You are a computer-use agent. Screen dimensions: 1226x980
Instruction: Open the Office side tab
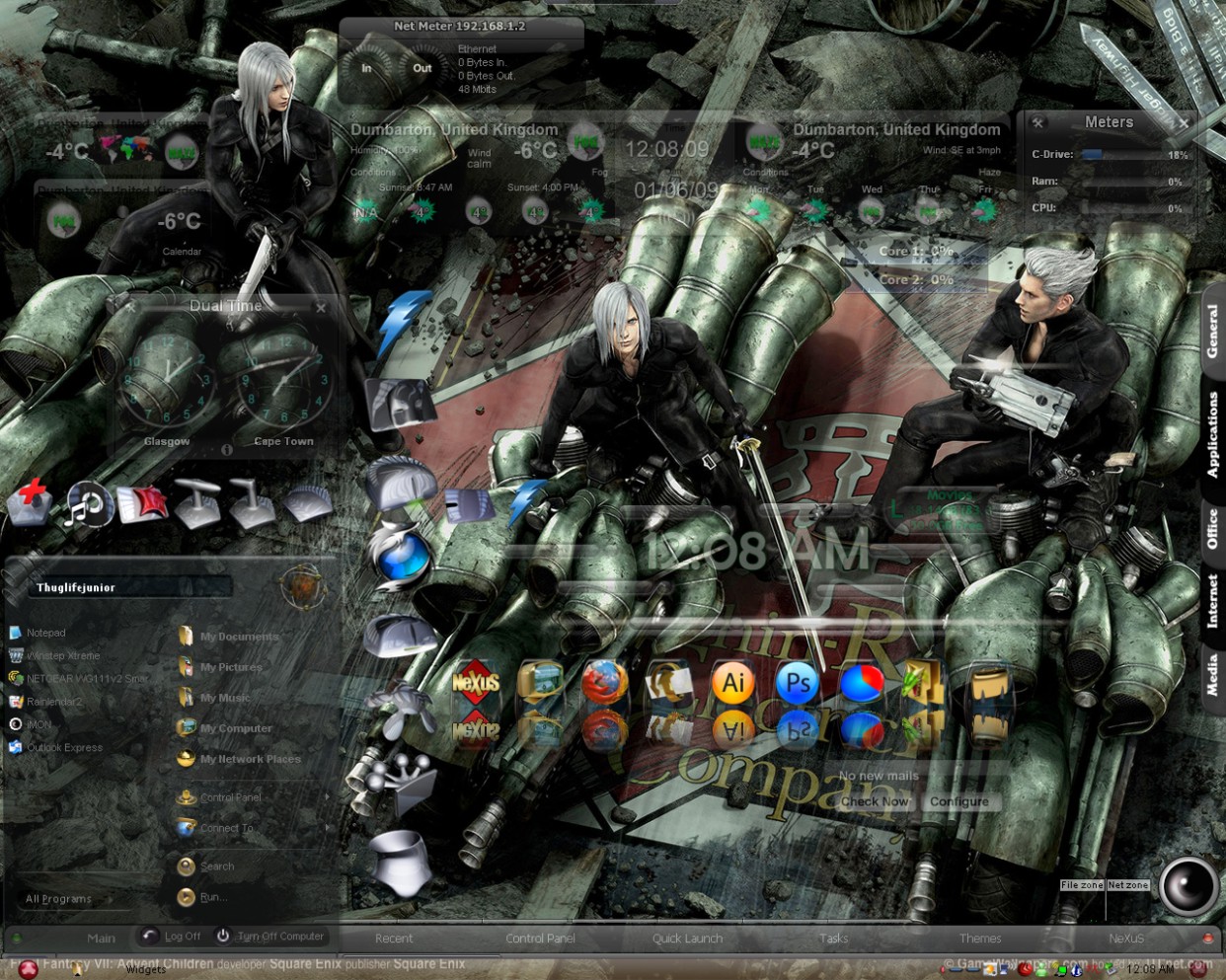pos(1213,528)
